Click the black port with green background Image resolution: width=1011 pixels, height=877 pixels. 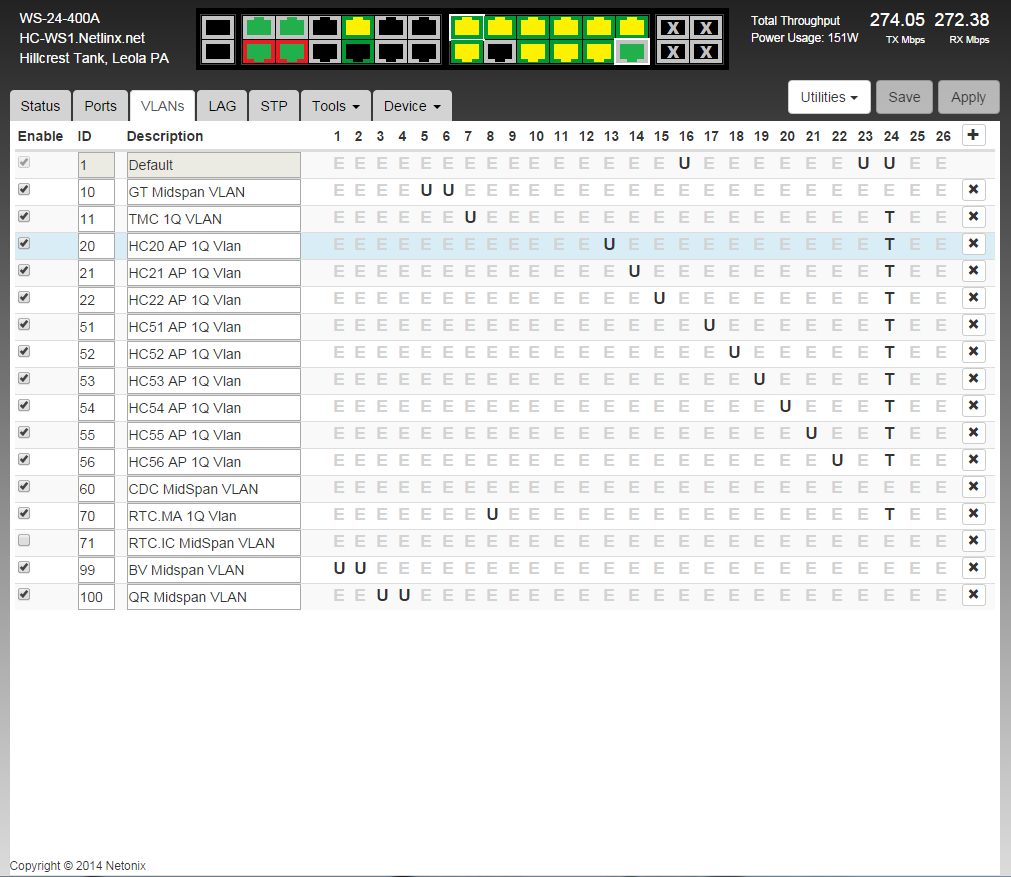[358, 51]
